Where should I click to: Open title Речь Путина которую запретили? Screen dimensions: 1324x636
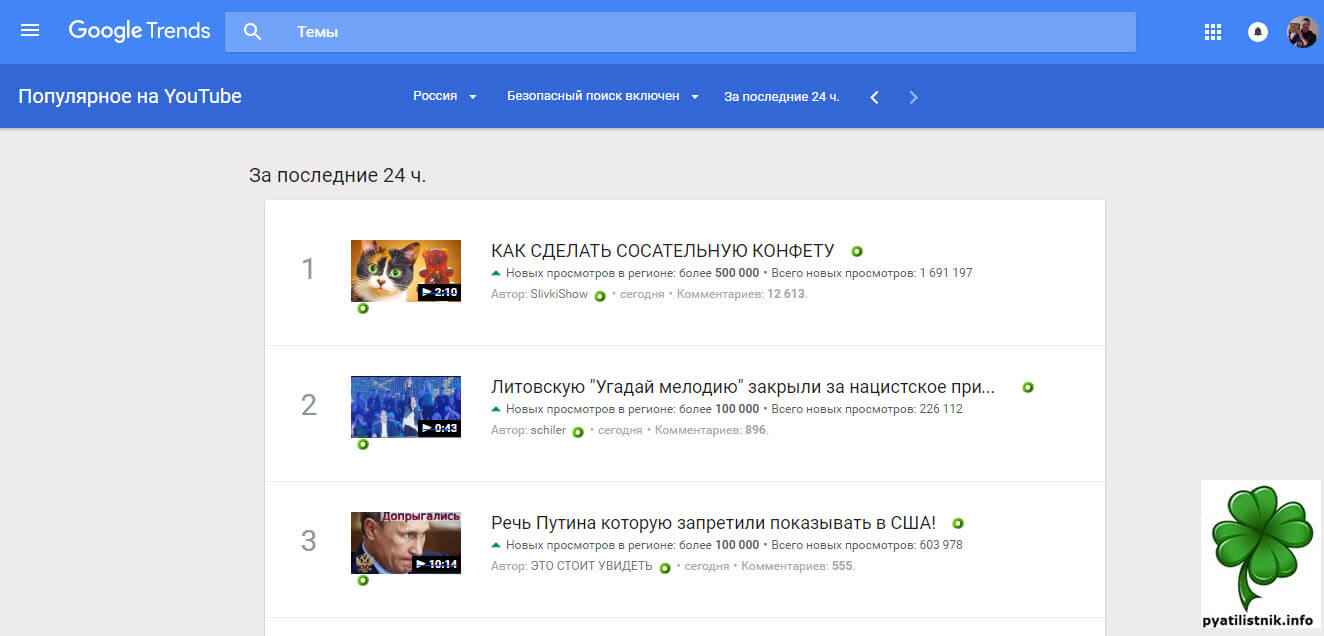tap(714, 523)
